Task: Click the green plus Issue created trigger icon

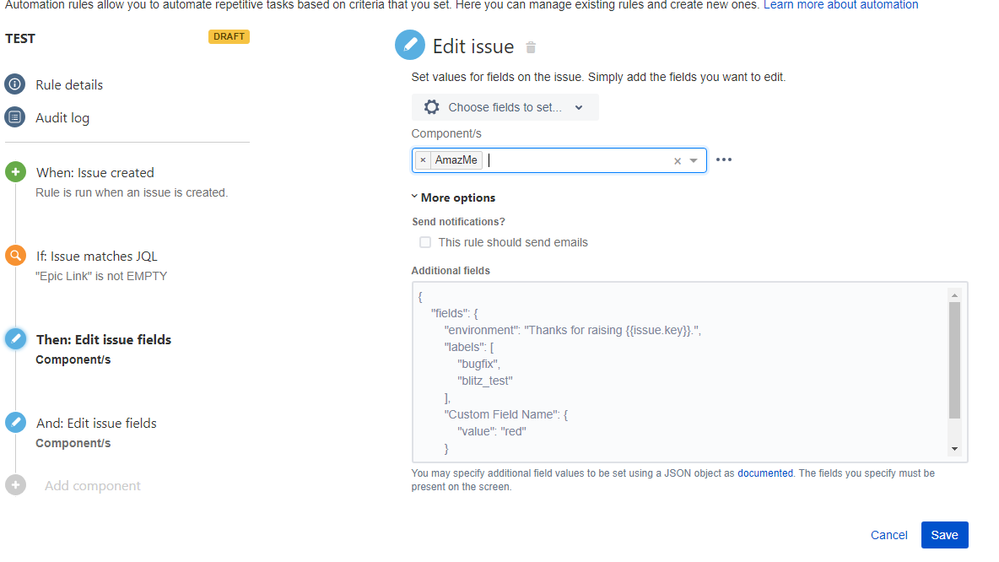Action: [15, 172]
